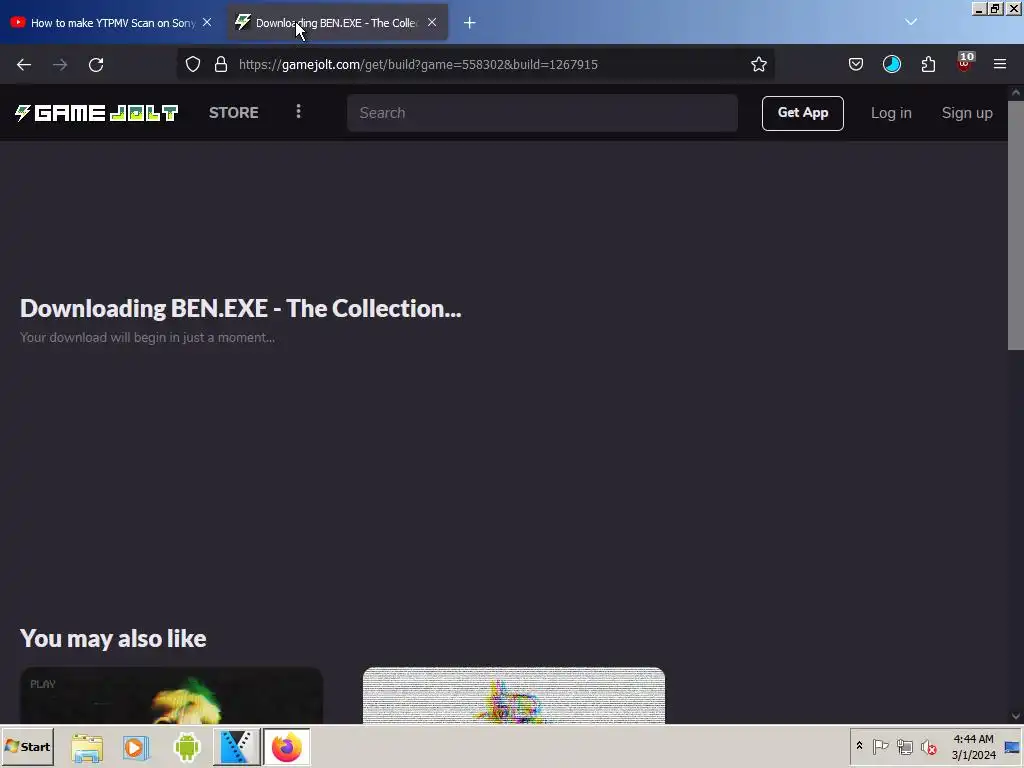
Task: Click the muted volume tray icon
Action: point(928,746)
